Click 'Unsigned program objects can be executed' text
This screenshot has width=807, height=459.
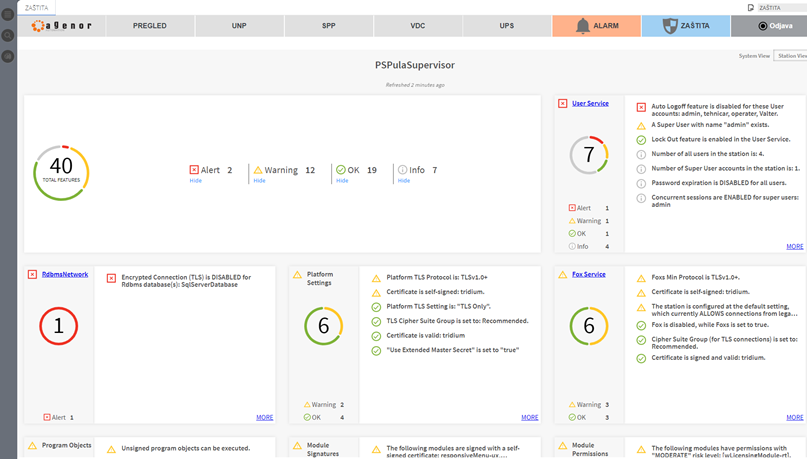(x=186, y=448)
